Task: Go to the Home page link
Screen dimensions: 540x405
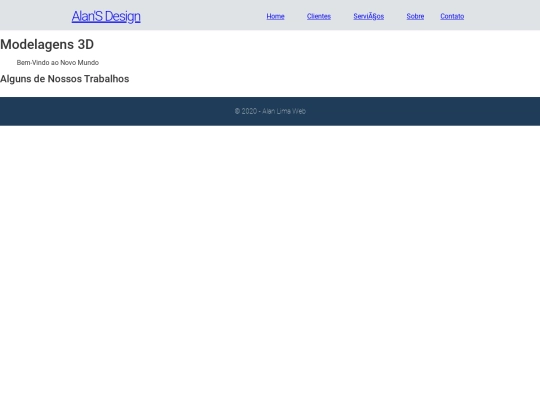Action: tap(276, 16)
